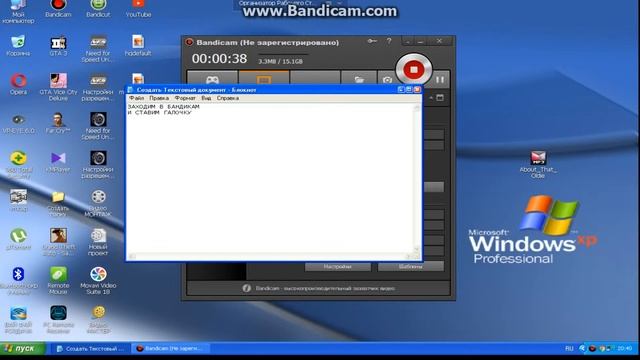Select the Новый проект desktop file
The width and height of the screenshot is (640, 360).
tap(98, 242)
